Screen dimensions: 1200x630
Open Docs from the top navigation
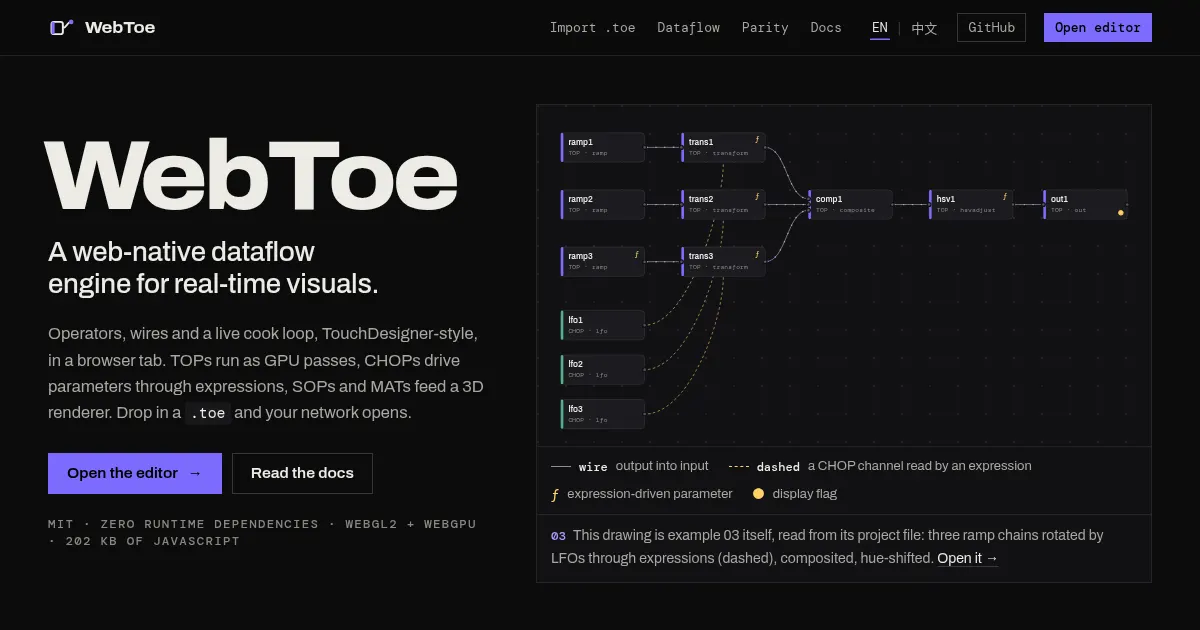[826, 28]
